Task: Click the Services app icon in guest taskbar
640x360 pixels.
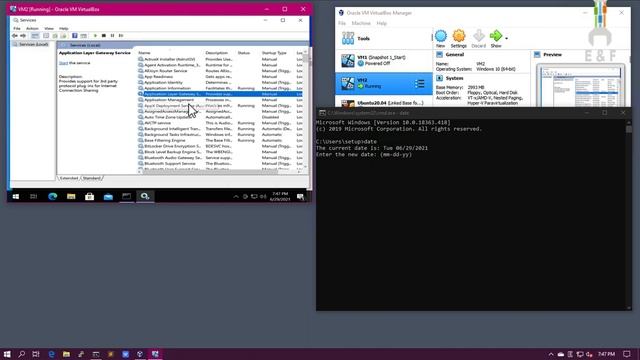Action: [x=145, y=196]
